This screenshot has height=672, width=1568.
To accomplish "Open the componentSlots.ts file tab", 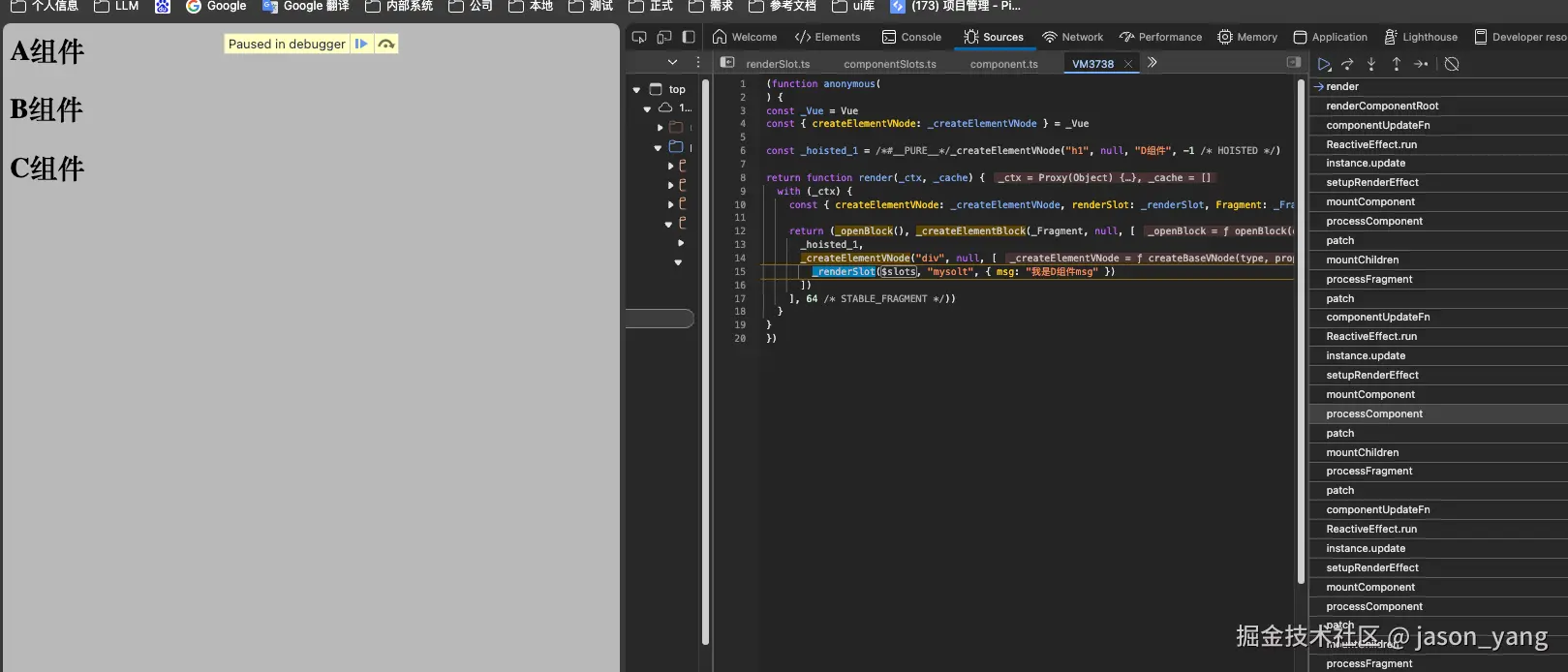I will point(889,64).
